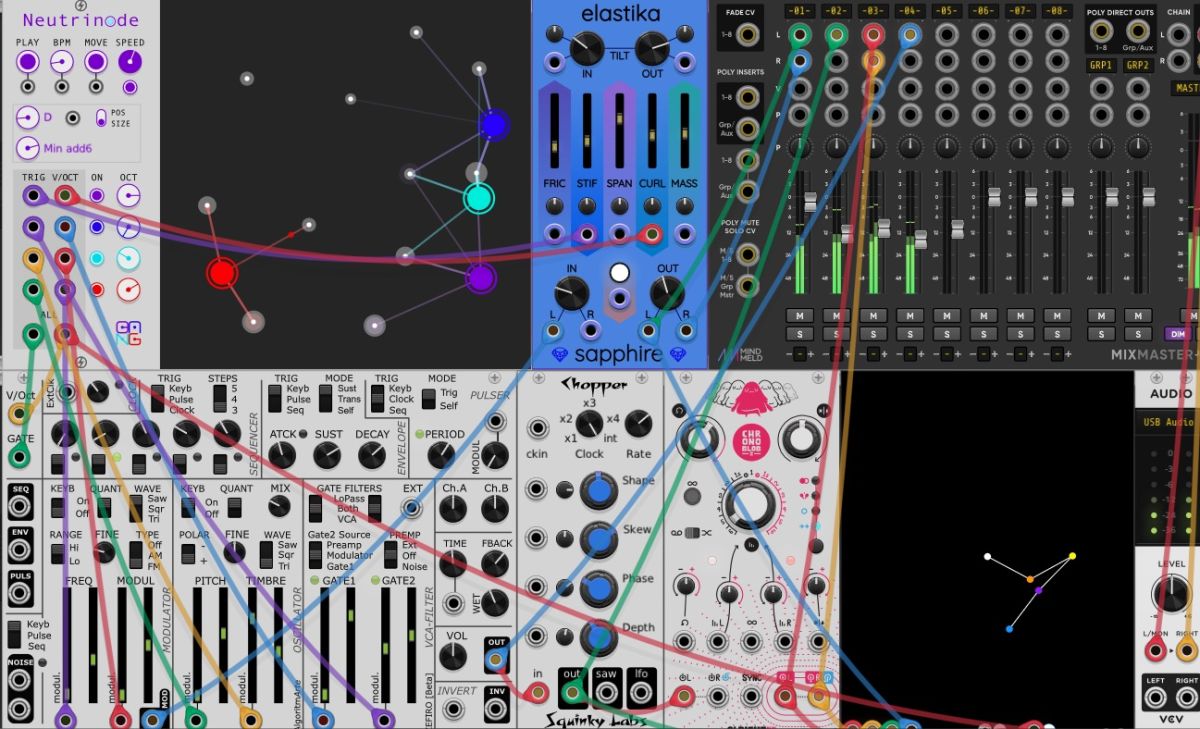Click the LEVEL knob on Audio module
Screen dimensions: 1200x729
[1171, 594]
